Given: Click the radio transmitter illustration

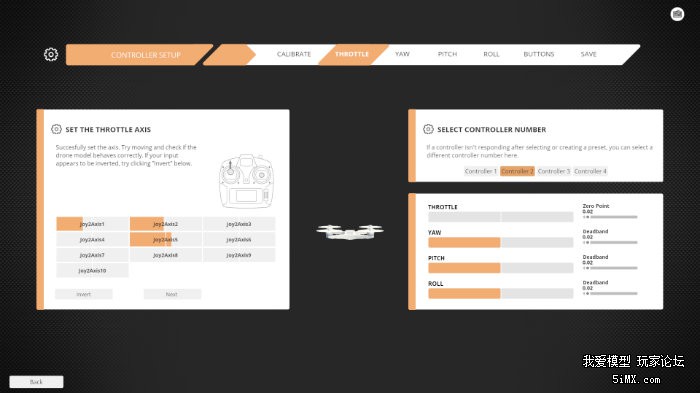Looking at the screenshot, I should (x=246, y=181).
